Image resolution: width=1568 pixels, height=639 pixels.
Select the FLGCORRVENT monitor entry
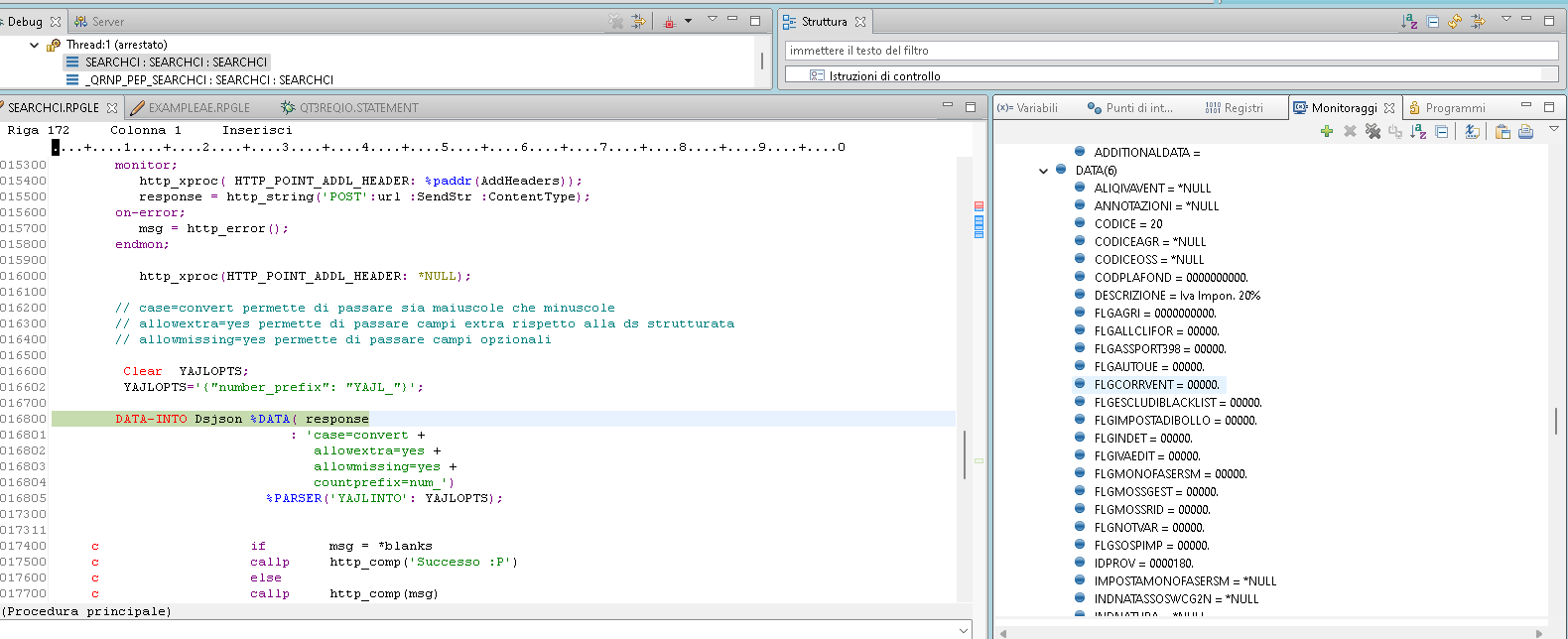click(x=1156, y=385)
